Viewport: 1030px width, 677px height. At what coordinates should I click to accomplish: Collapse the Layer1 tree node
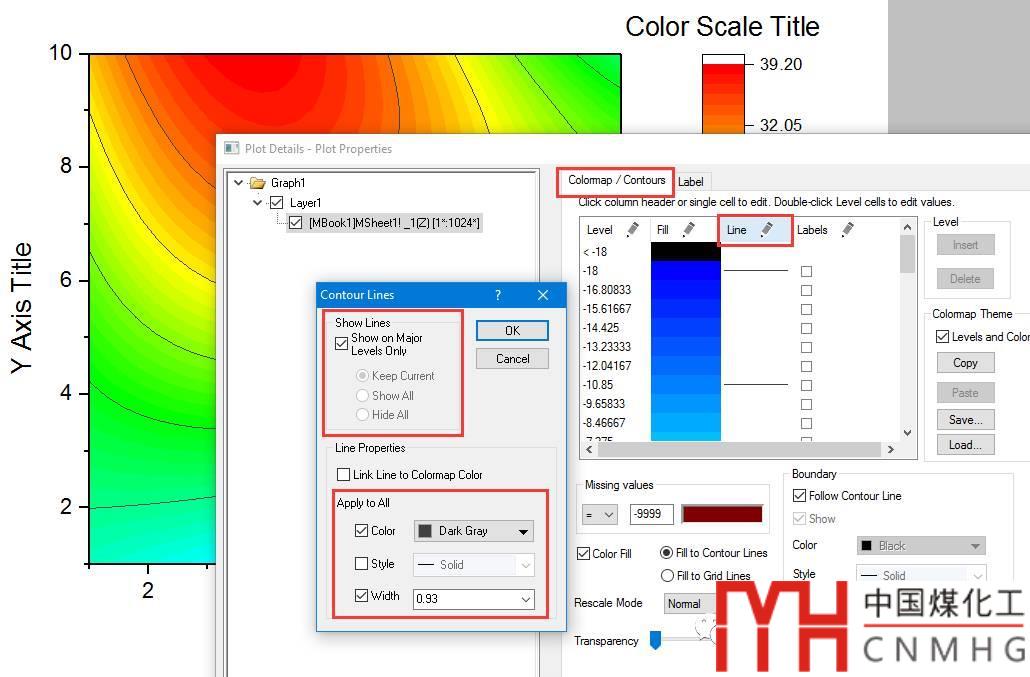(x=258, y=202)
